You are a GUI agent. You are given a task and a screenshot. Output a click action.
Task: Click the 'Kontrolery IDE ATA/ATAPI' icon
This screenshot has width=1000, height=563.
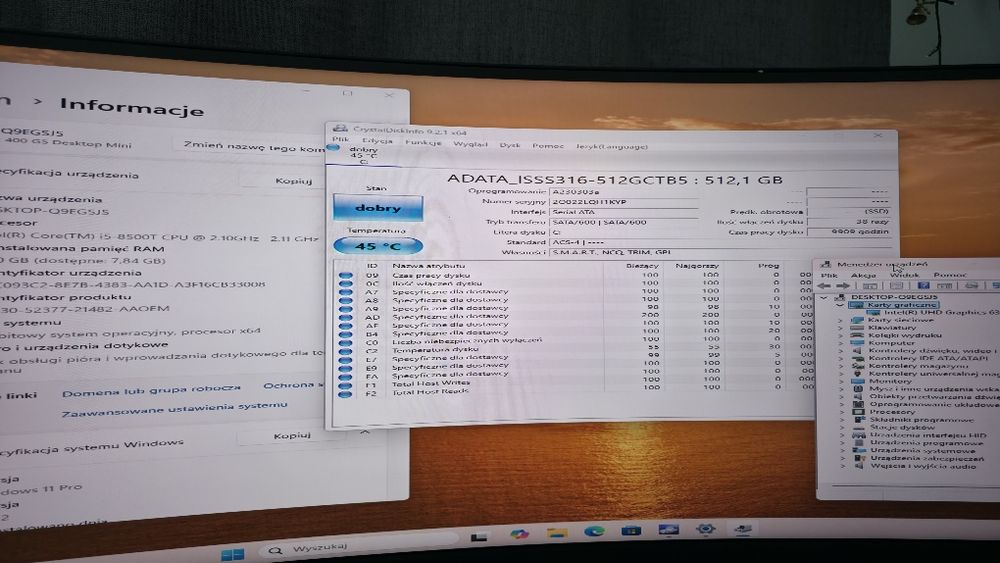pyautogui.click(x=858, y=358)
